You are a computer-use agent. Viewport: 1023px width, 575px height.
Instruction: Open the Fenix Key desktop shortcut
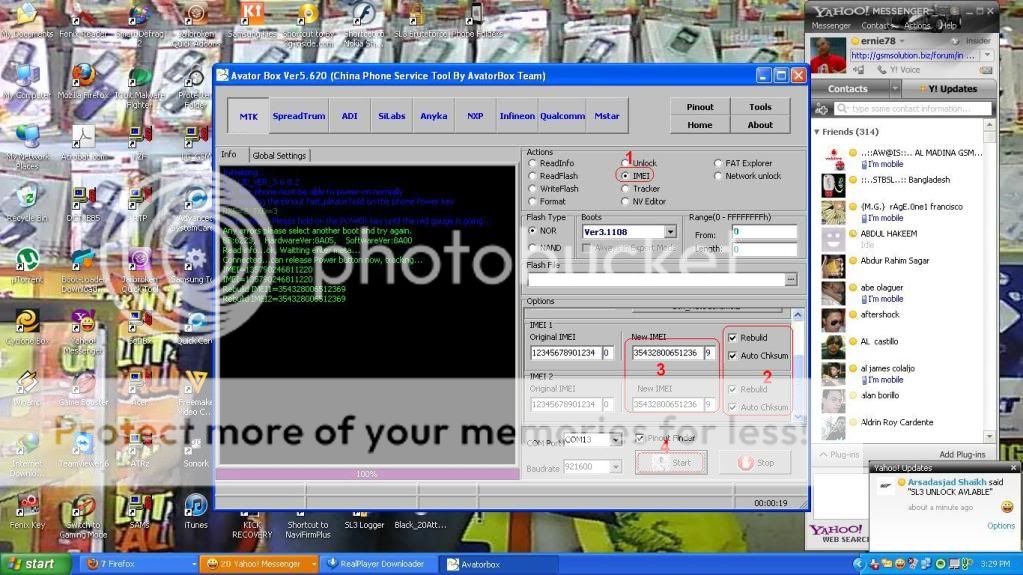27,506
